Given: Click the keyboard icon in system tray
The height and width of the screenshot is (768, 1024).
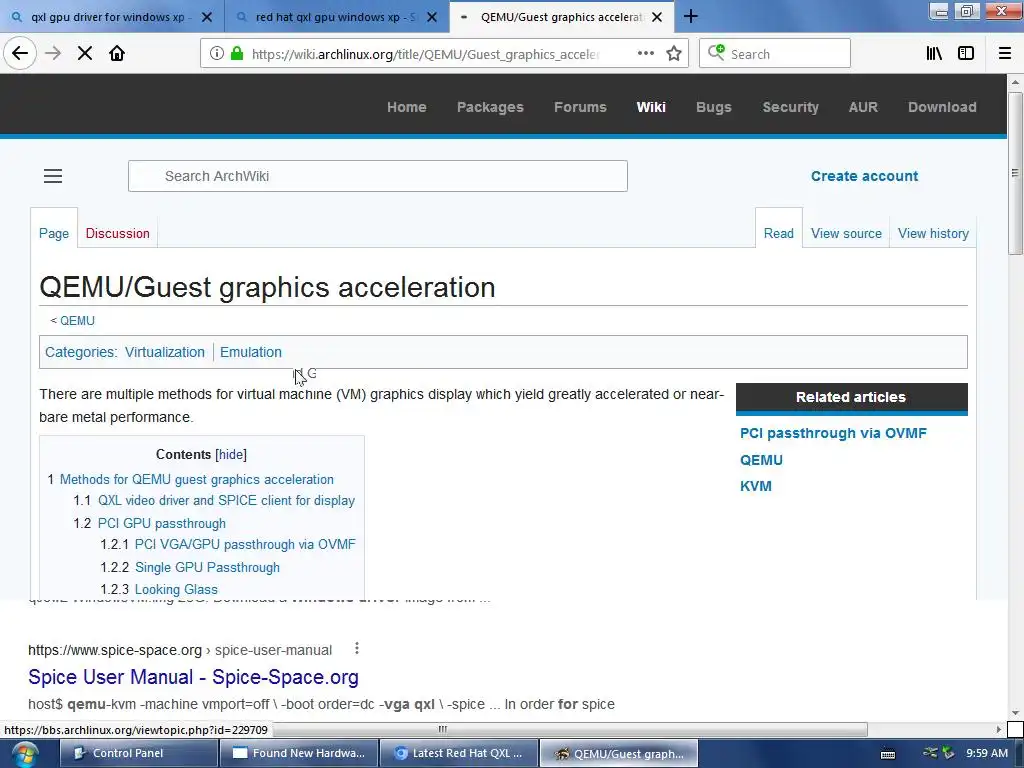Looking at the screenshot, I should click(888, 754).
